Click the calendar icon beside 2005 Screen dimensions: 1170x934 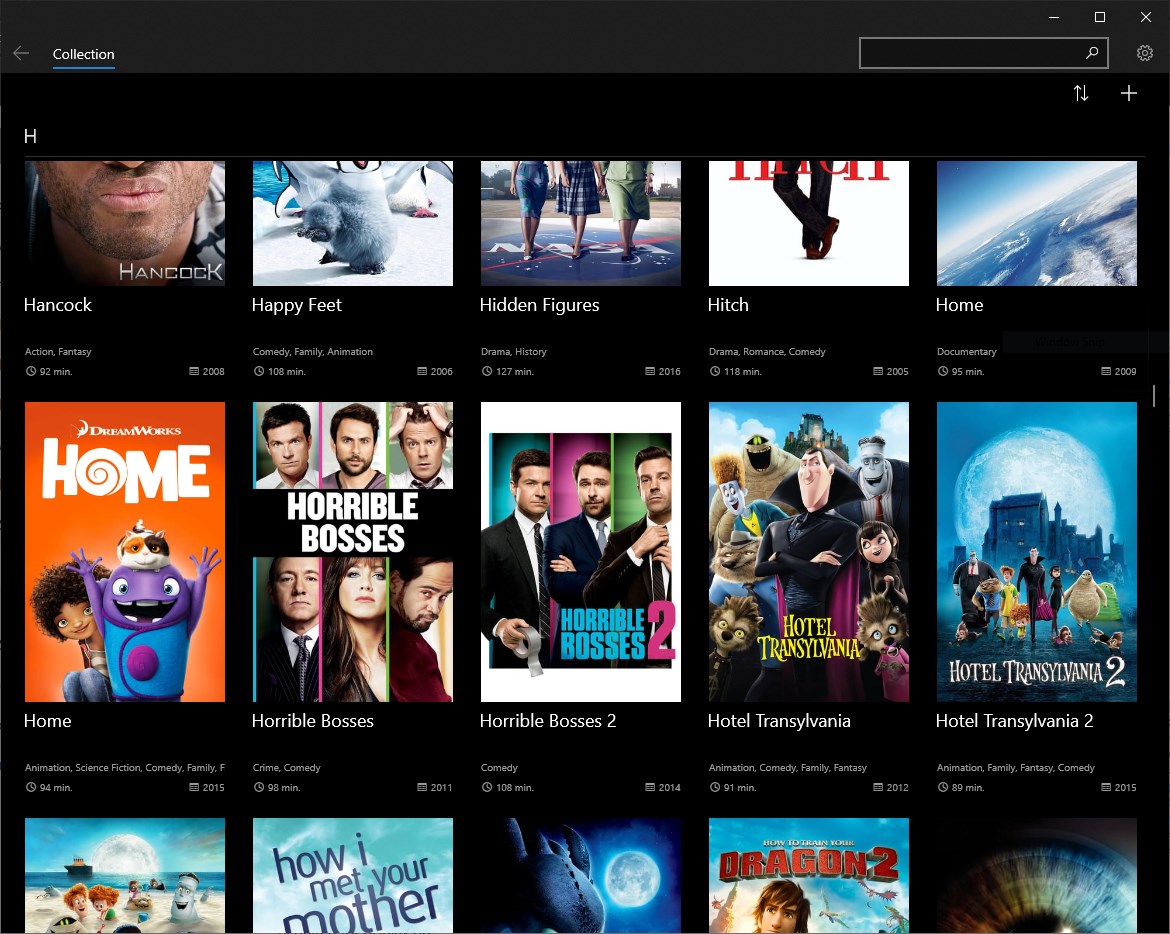[x=878, y=371]
